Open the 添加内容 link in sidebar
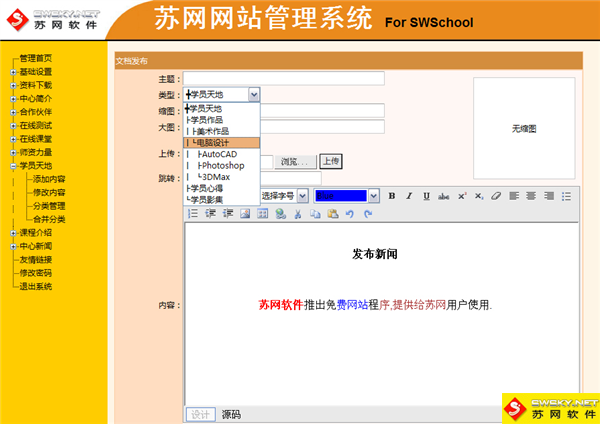Screen dimensions: 600x424 pos(49,179)
